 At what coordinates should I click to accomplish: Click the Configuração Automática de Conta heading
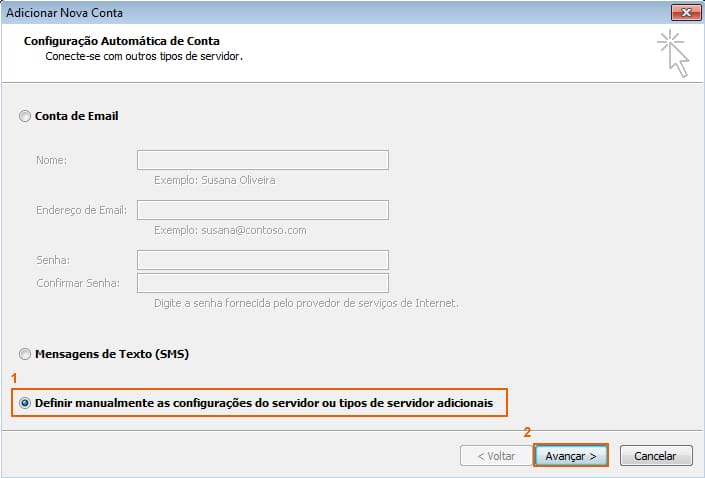[121, 41]
